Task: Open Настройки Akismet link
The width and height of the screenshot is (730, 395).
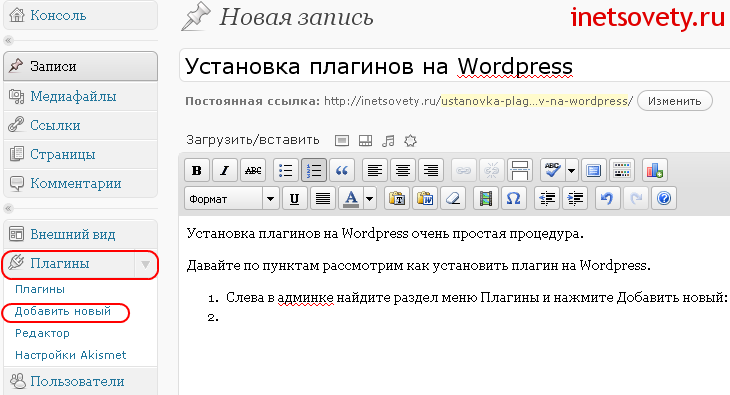Action: tap(71, 355)
